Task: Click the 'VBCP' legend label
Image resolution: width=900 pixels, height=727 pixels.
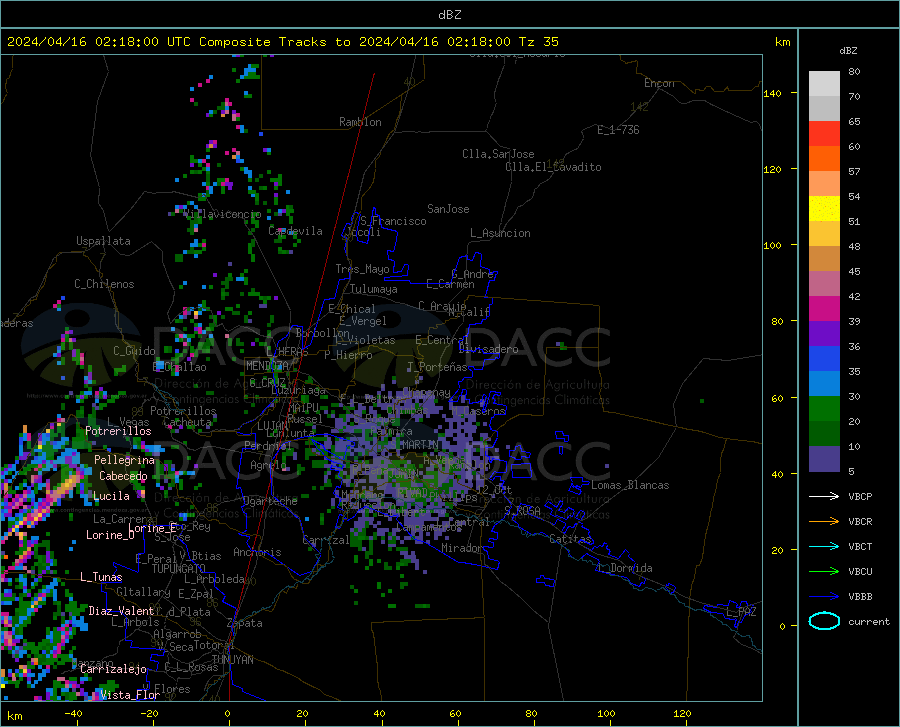Action: click(x=860, y=496)
